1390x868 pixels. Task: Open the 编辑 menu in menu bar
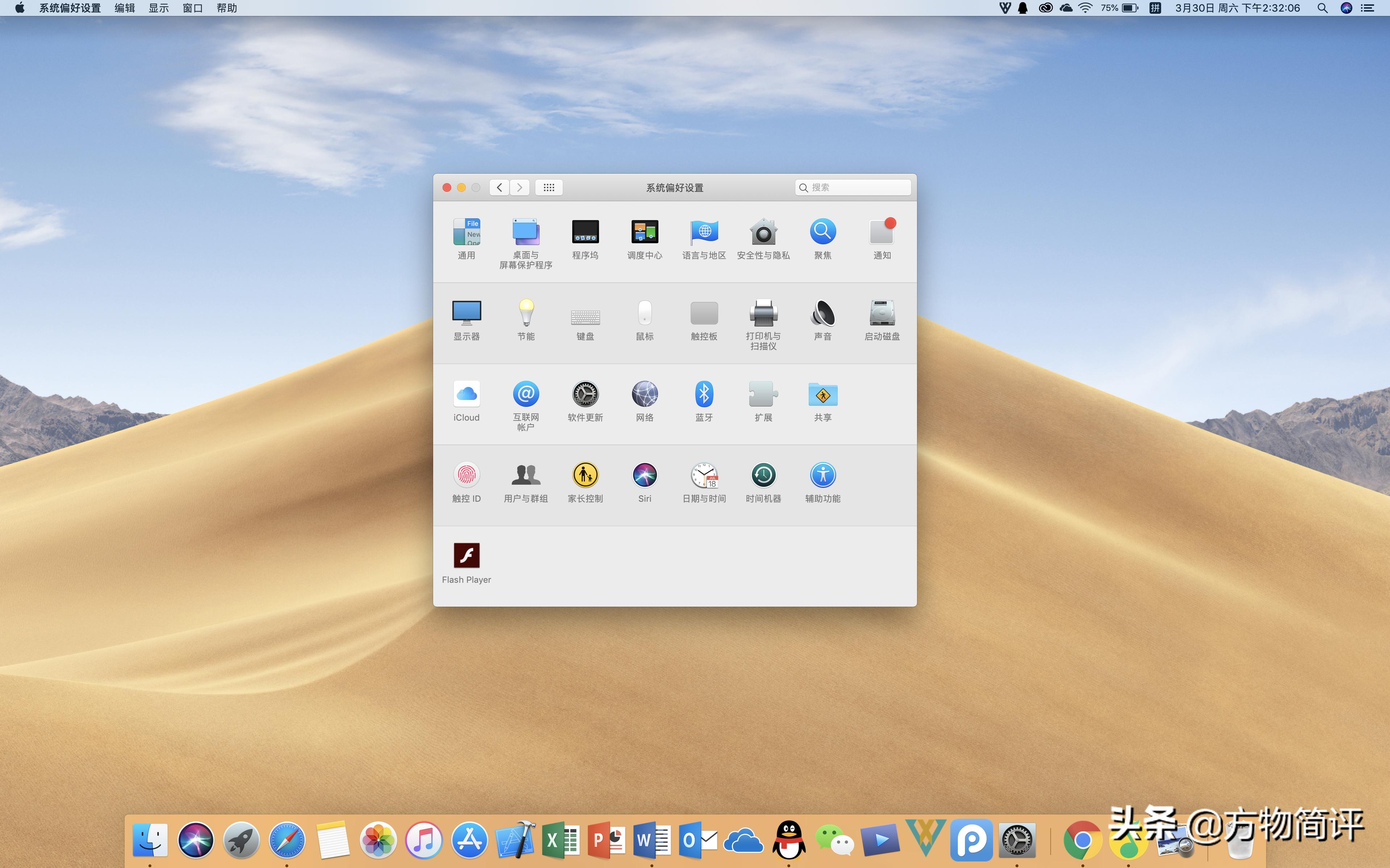[x=125, y=8]
